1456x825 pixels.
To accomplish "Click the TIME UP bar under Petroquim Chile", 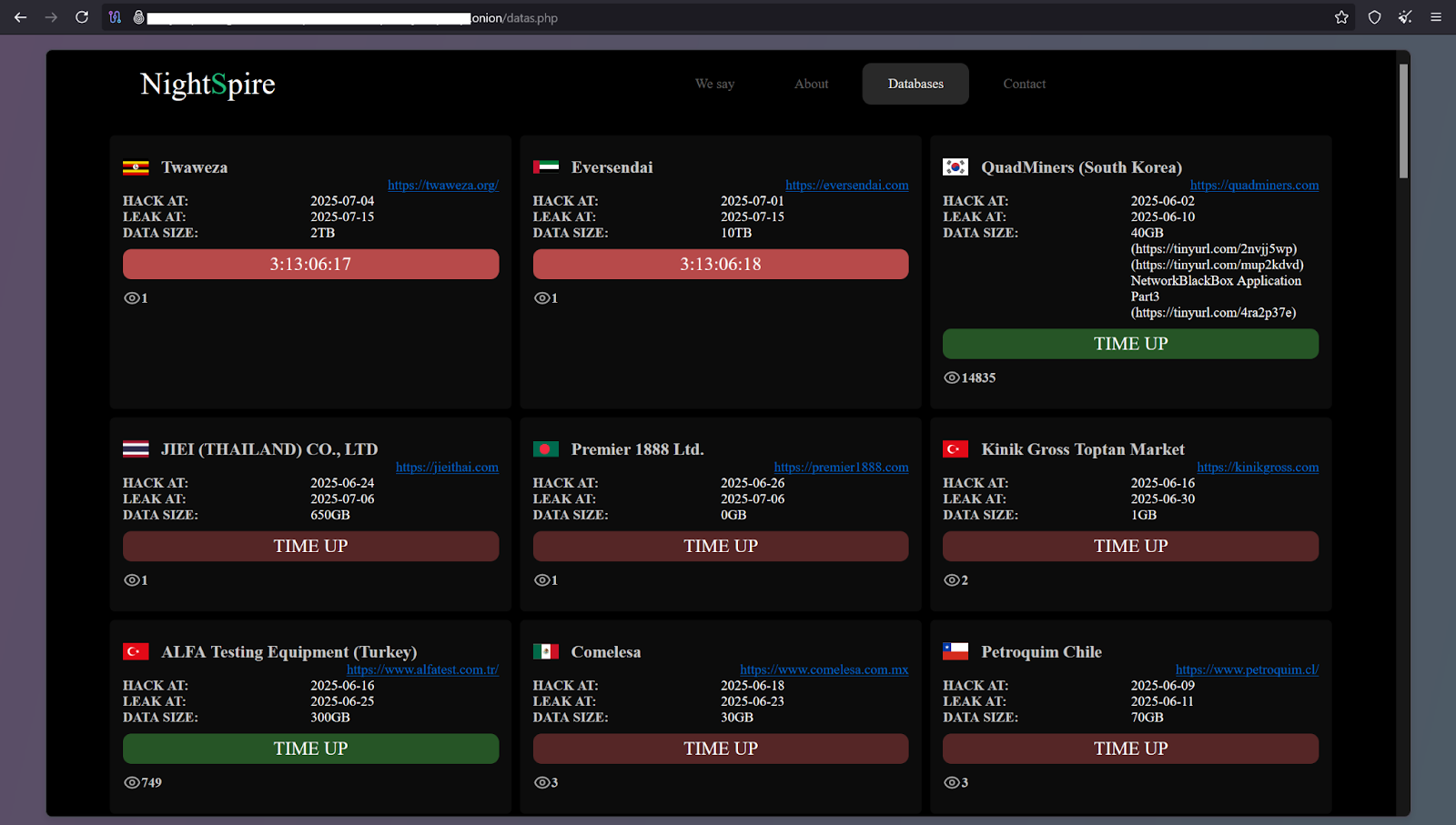I will click(x=1130, y=749).
